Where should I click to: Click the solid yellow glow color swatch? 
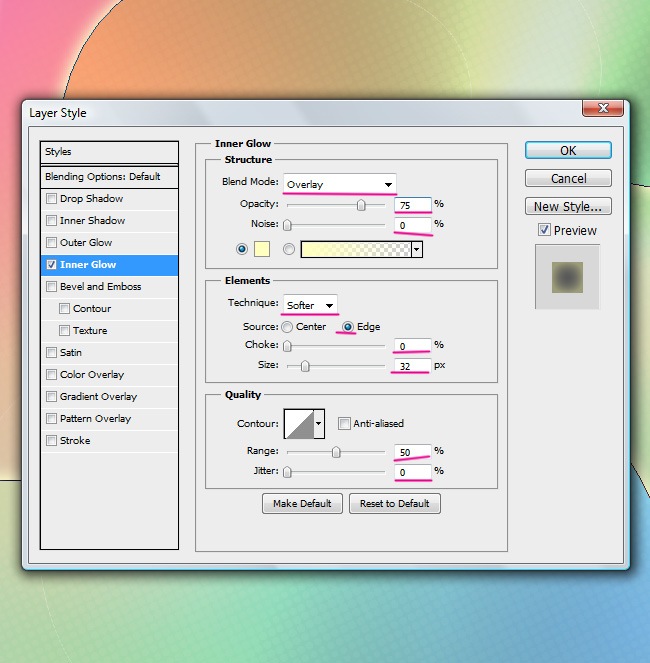point(263,249)
